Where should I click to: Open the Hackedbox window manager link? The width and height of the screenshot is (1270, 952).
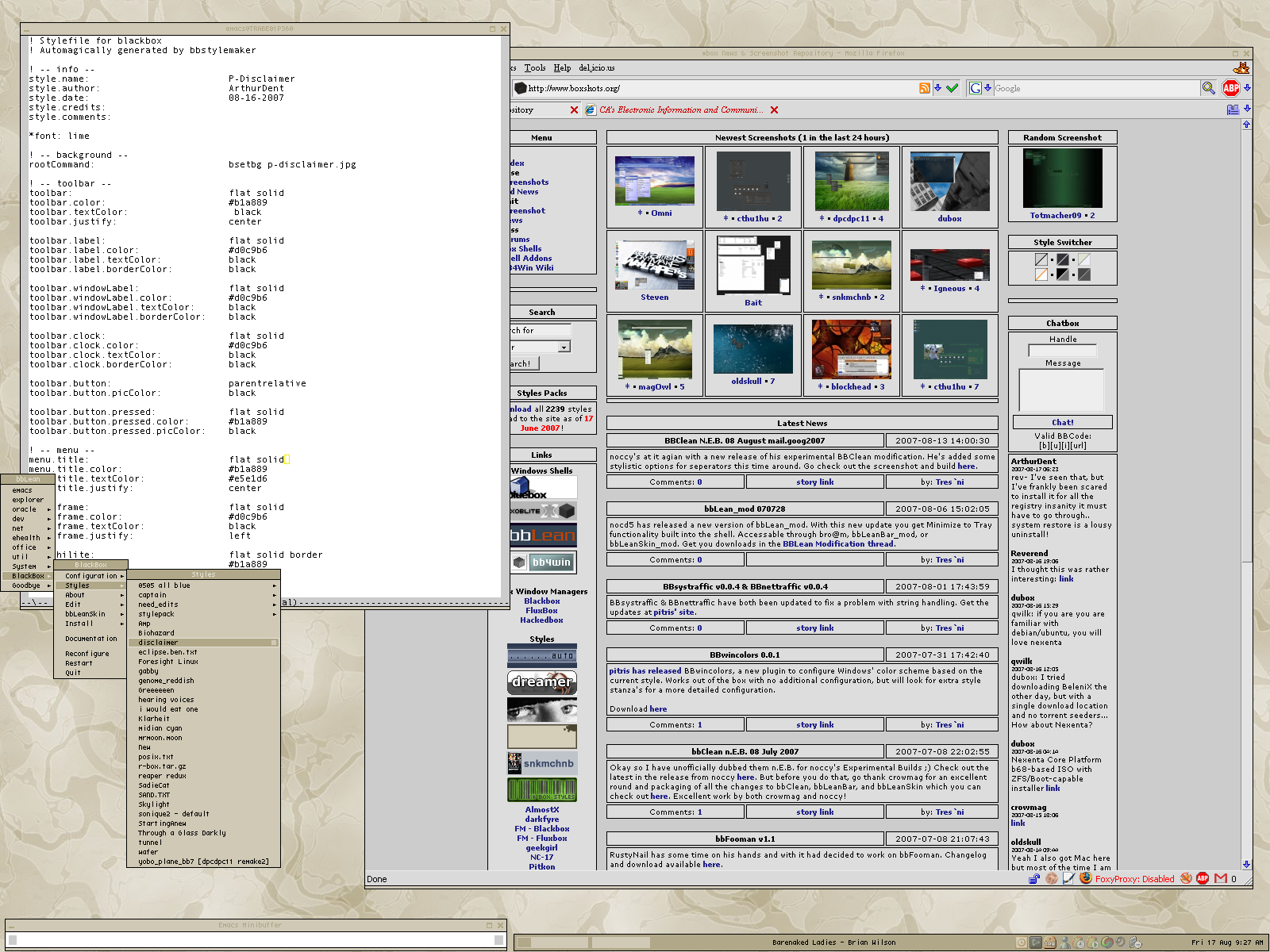coord(541,620)
